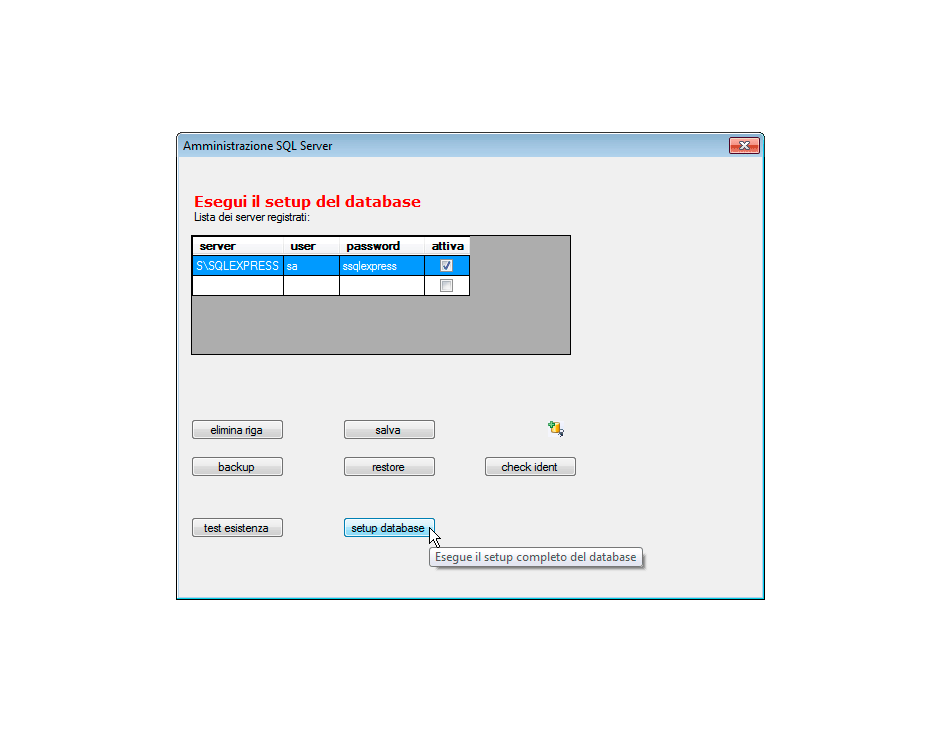Select the password cell ssqlexpress
This screenshot has height=732, width=940.
click(x=382, y=266)
